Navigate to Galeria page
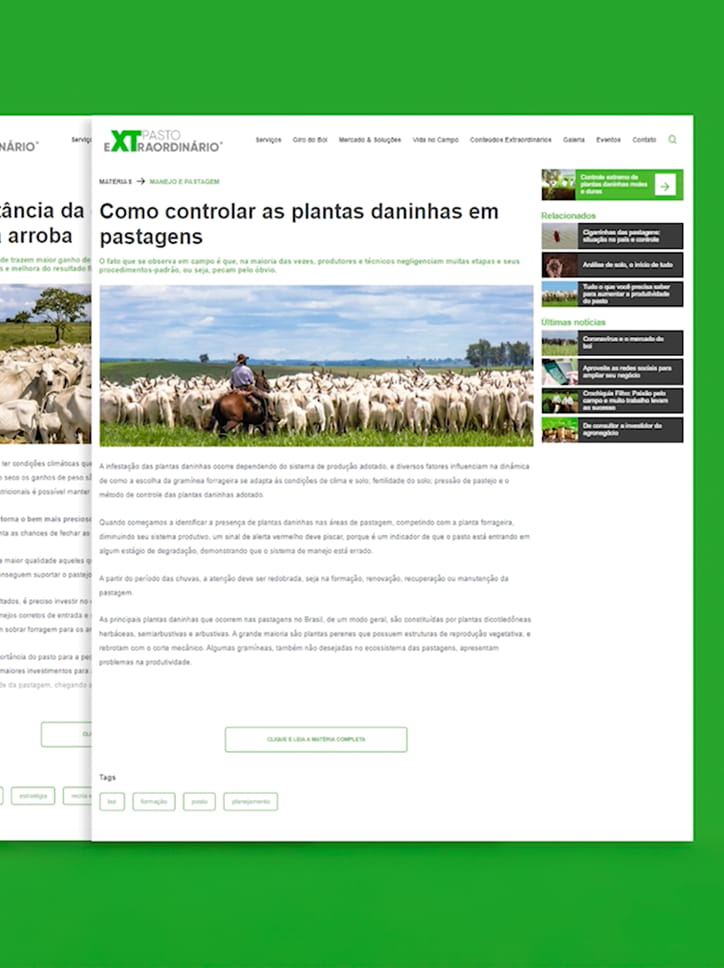Image resolution: width=724 pixels, height=968 pixels. pyautogui.click(x=574, y=140)
